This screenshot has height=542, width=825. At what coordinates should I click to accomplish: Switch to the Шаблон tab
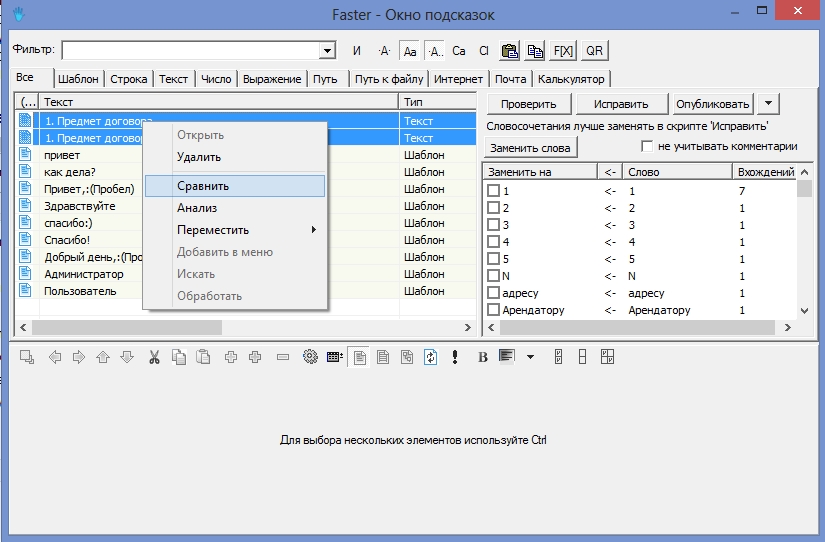point(78,79)
